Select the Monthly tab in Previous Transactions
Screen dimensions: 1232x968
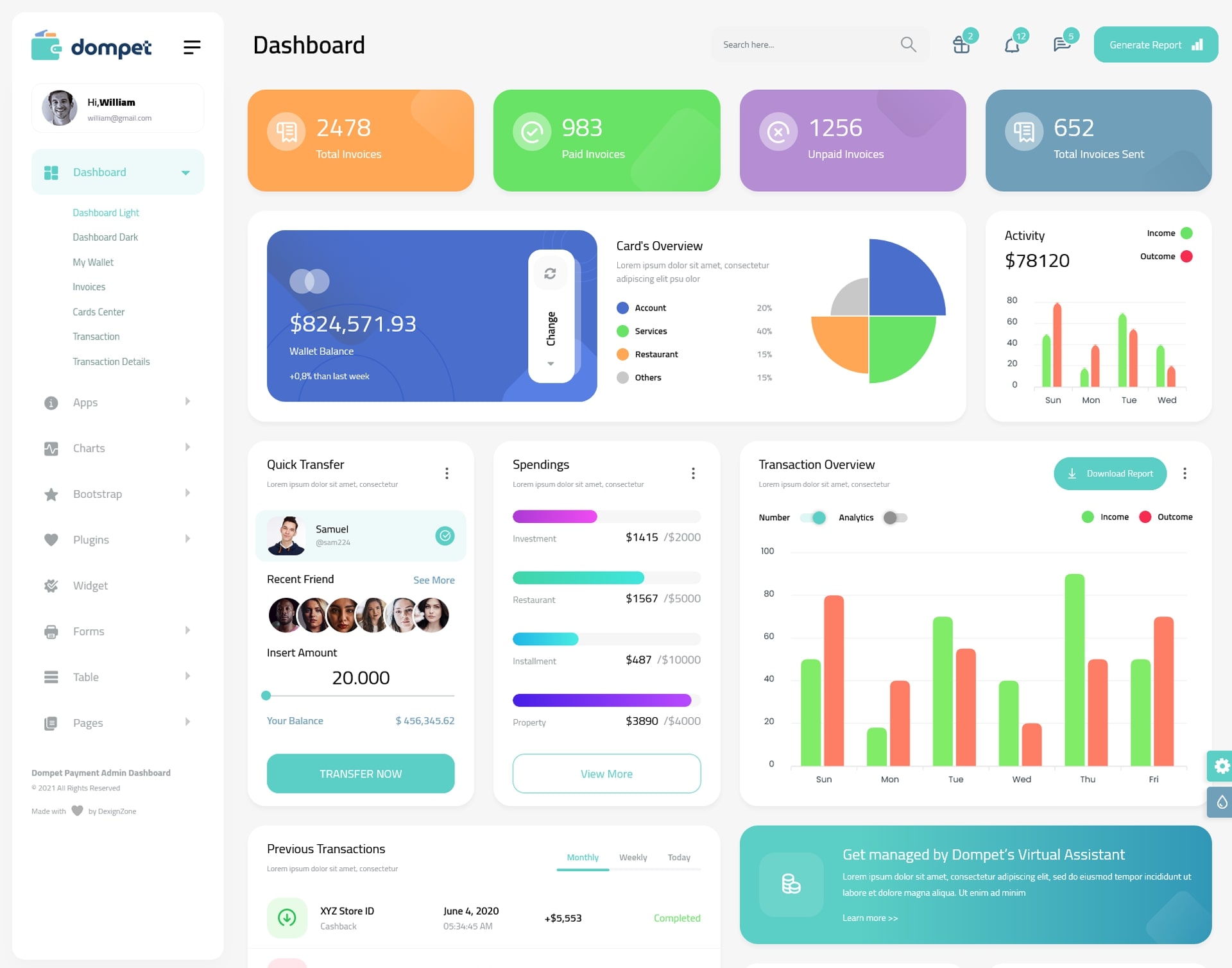pos(581,857)
